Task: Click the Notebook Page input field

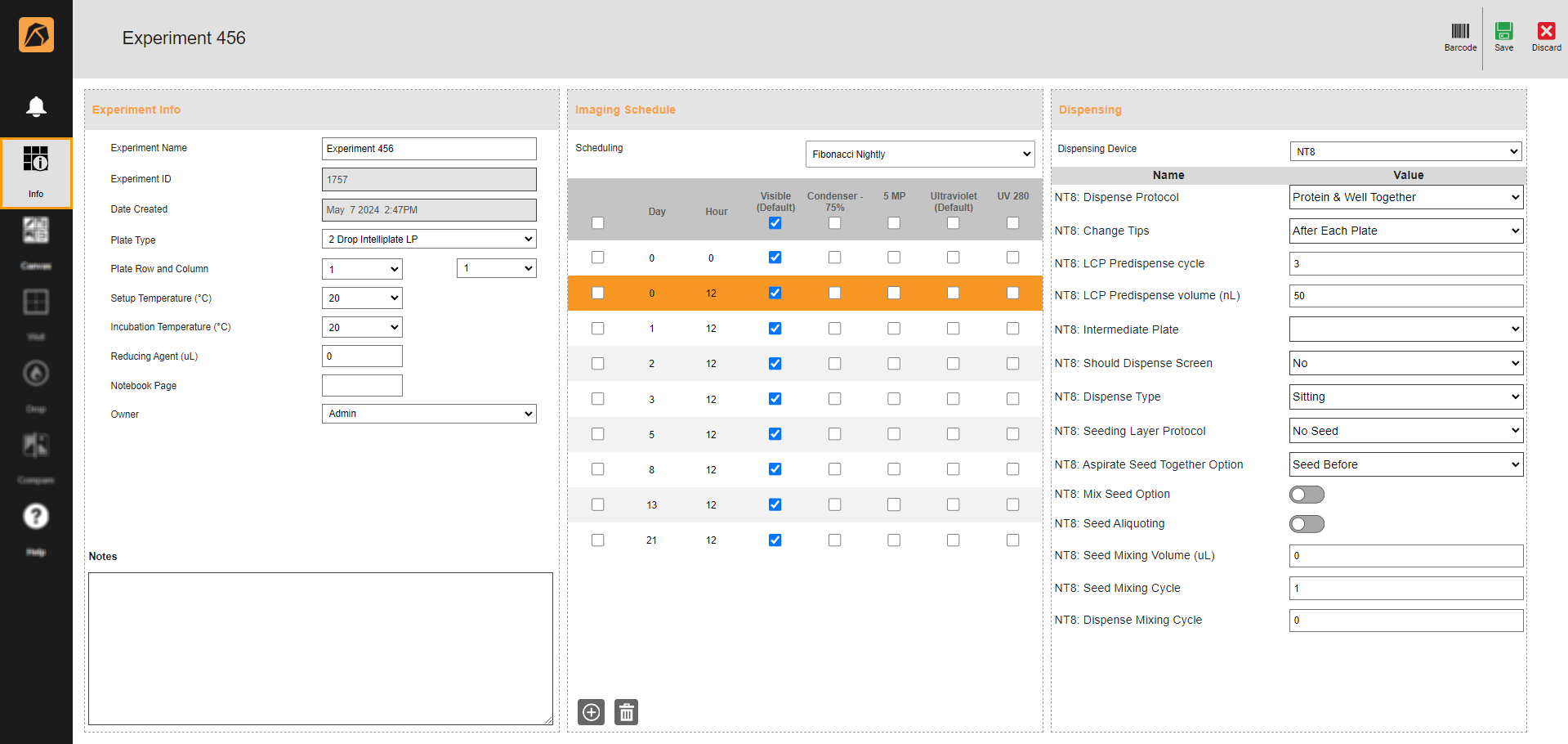Action: [x=362, y=386]
